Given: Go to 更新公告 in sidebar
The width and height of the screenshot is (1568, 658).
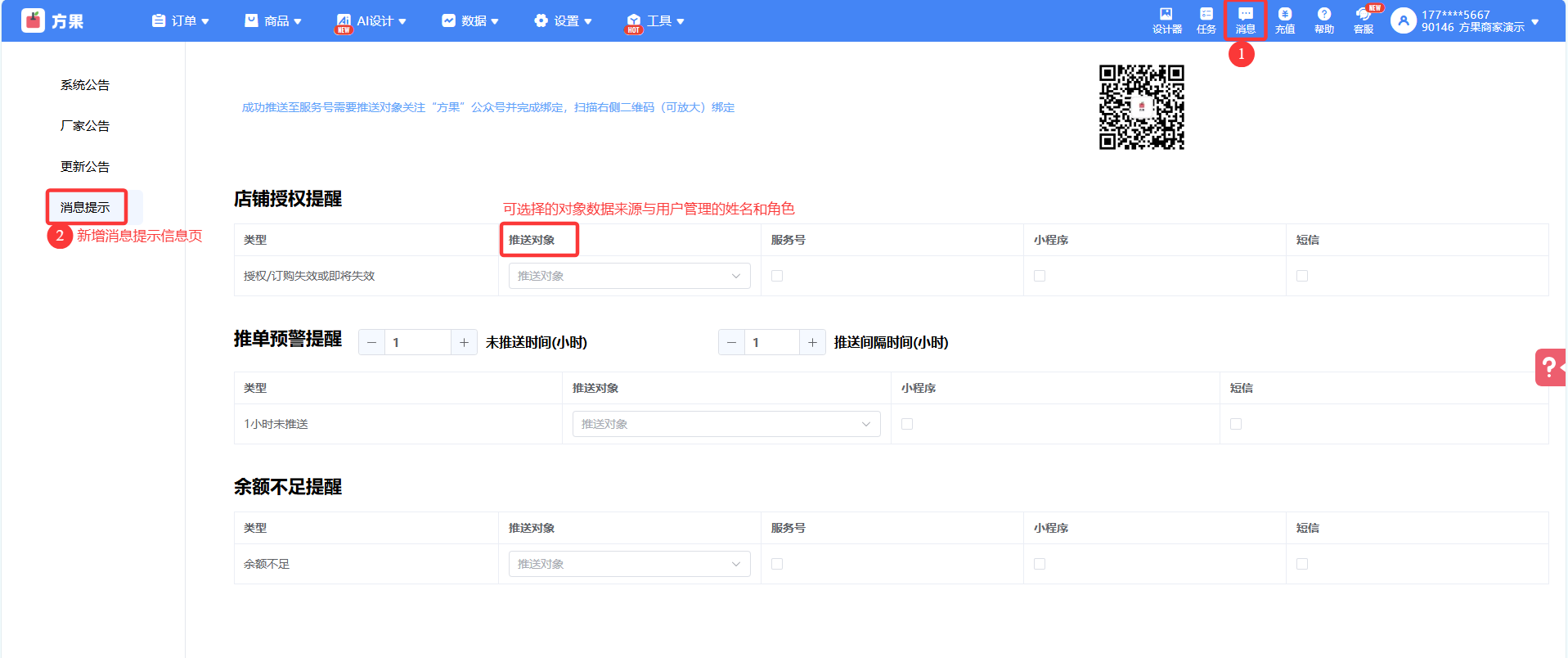Looking at the screenshot, I should click(x=85, y=166).
